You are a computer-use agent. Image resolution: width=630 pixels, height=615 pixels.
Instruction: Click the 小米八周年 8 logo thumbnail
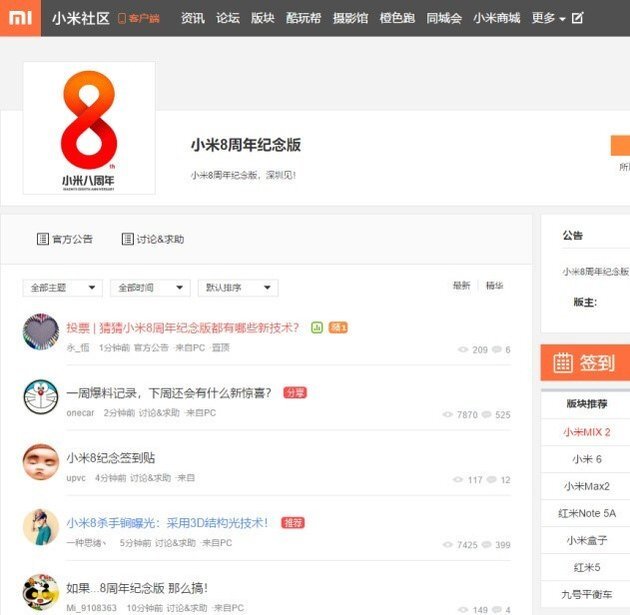click(89, 127)
